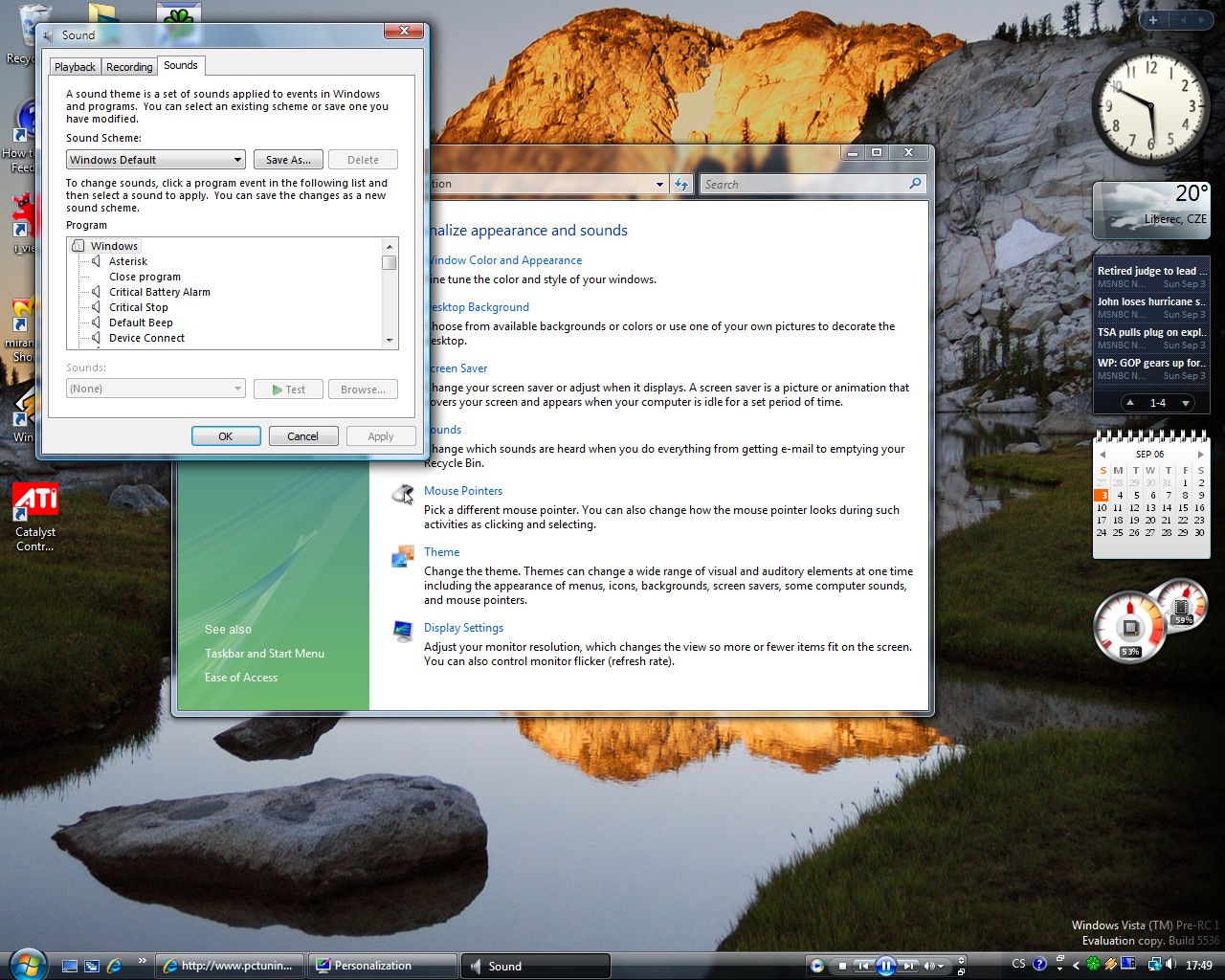The width and height of the screenshot is (1225, 980).
Task: Click Switch between windows quick launch icon
Action: click(92, 966)
